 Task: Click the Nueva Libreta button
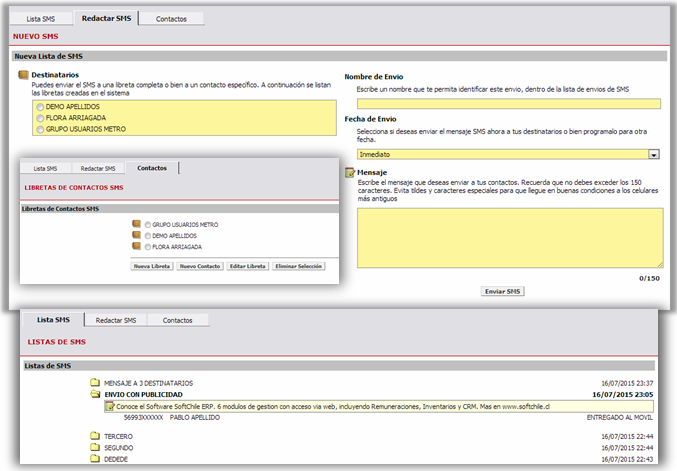(x=152, y=267)
